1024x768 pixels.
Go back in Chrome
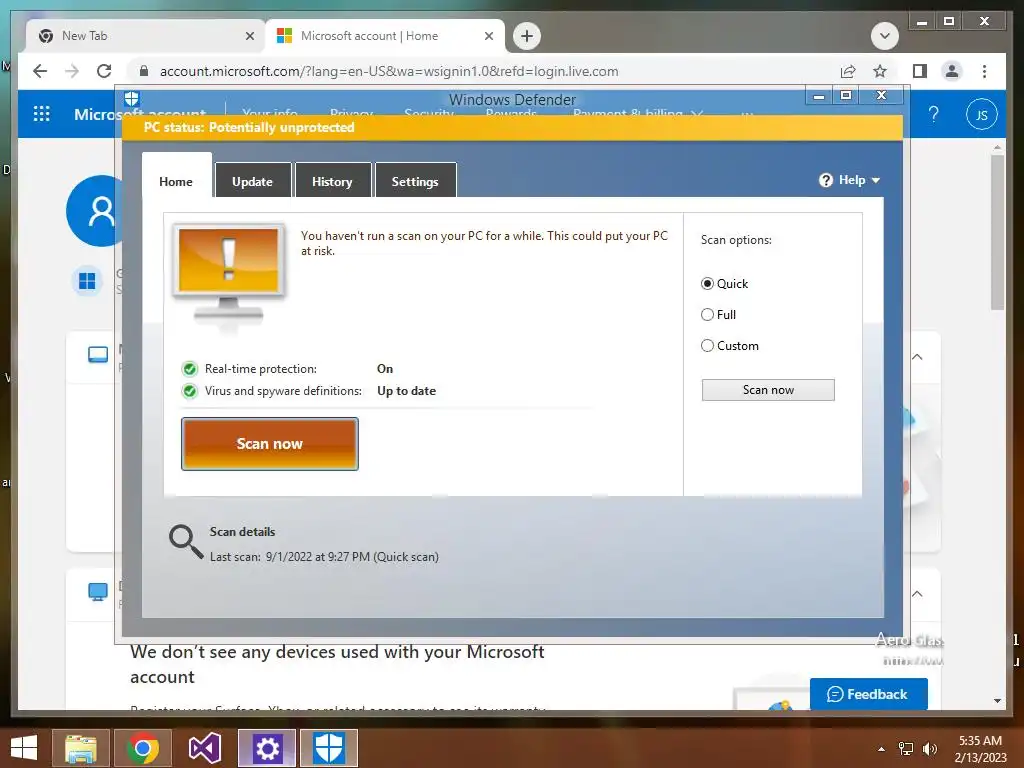tap(40, 71)
